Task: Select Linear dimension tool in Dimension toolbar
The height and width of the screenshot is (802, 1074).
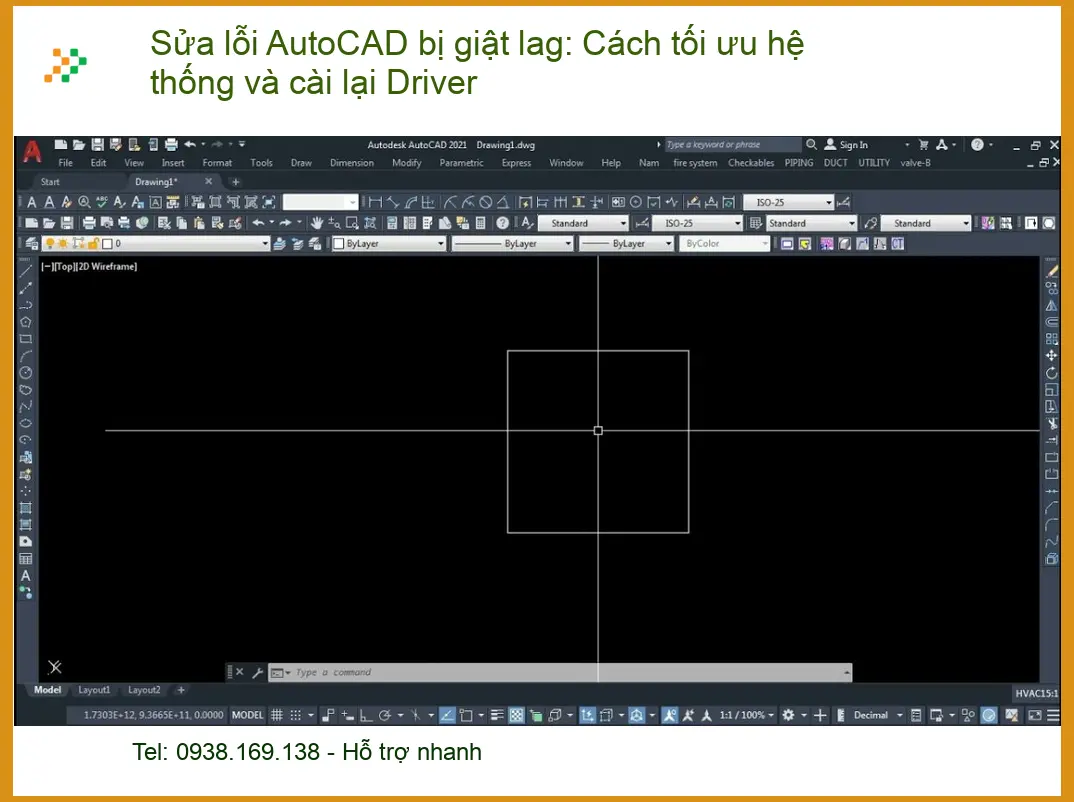Action: coord(375,202)
